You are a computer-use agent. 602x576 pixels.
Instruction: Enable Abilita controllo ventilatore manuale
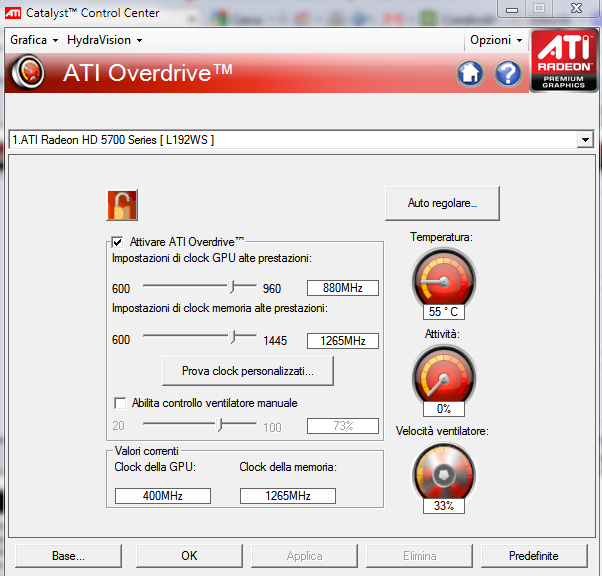120,403
